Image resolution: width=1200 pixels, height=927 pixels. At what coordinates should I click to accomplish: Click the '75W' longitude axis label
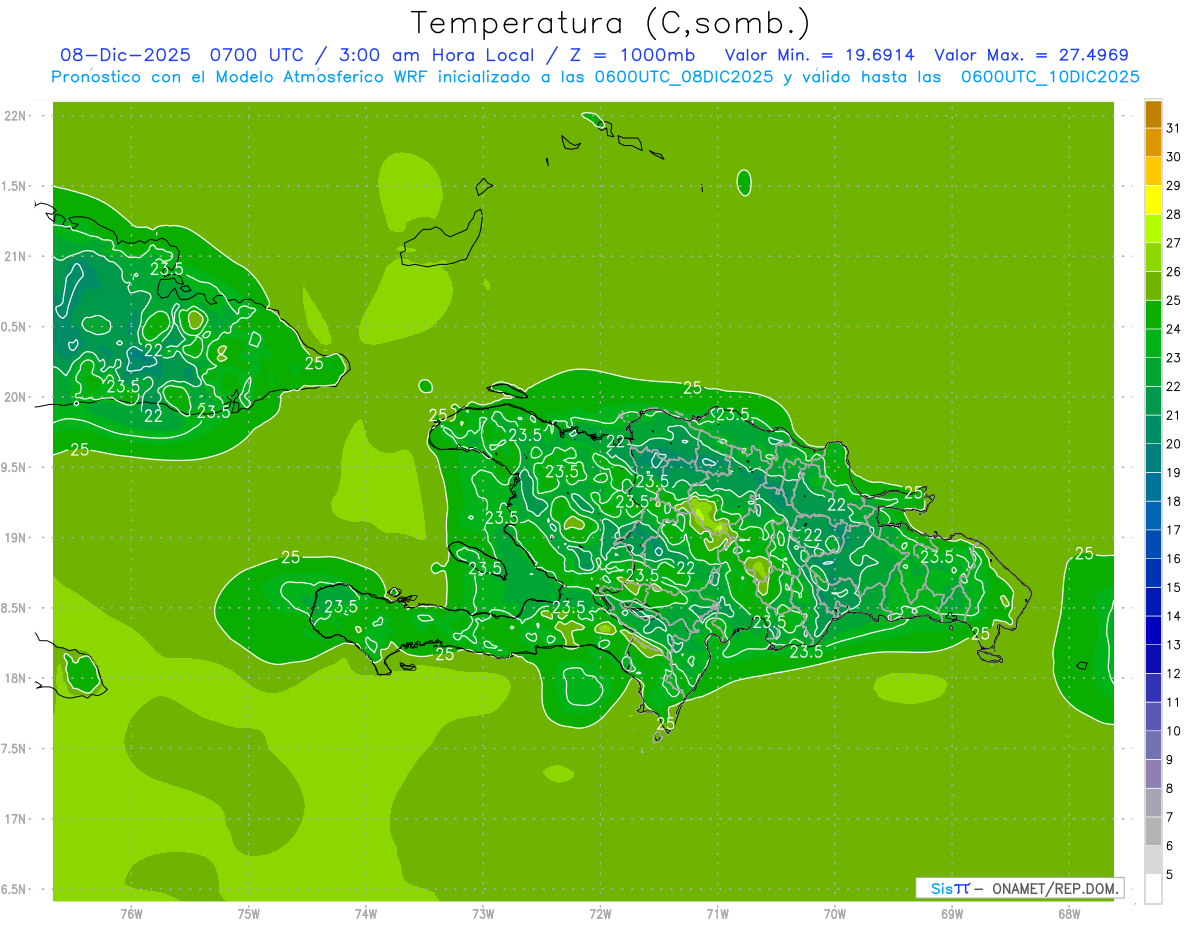click(x=249, y=913)
